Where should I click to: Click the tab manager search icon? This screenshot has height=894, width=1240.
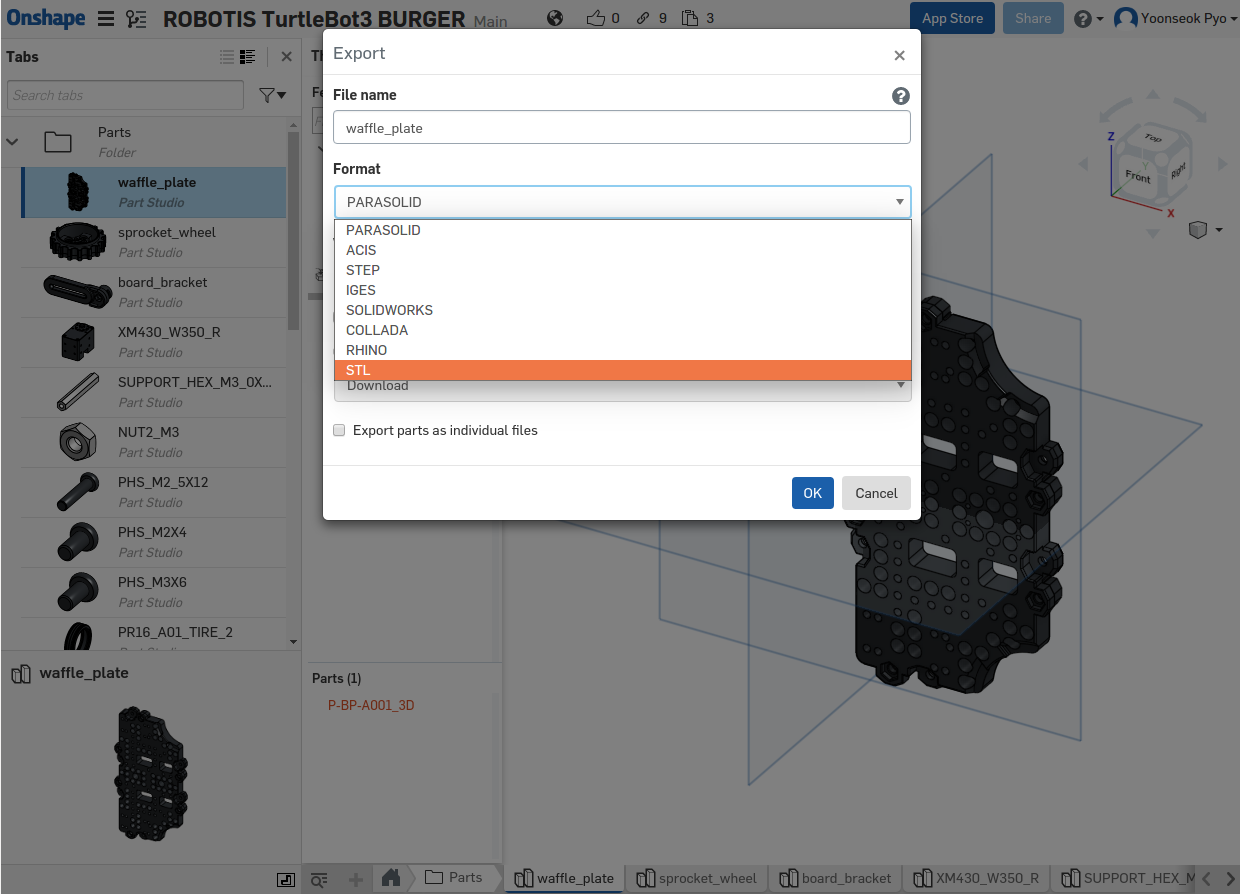pos(318,879)
